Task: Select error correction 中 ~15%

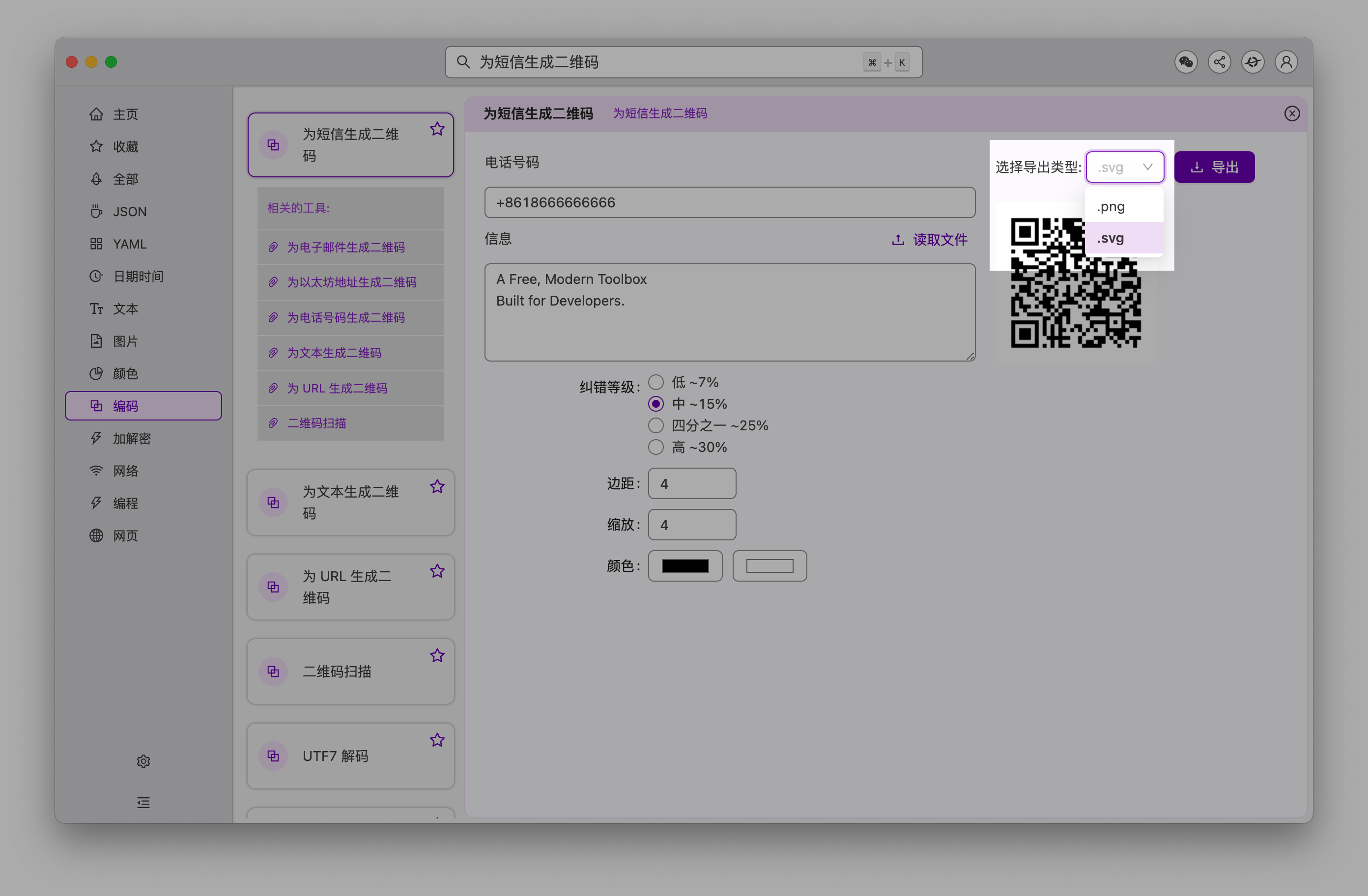Action: [x=656, y=405]
